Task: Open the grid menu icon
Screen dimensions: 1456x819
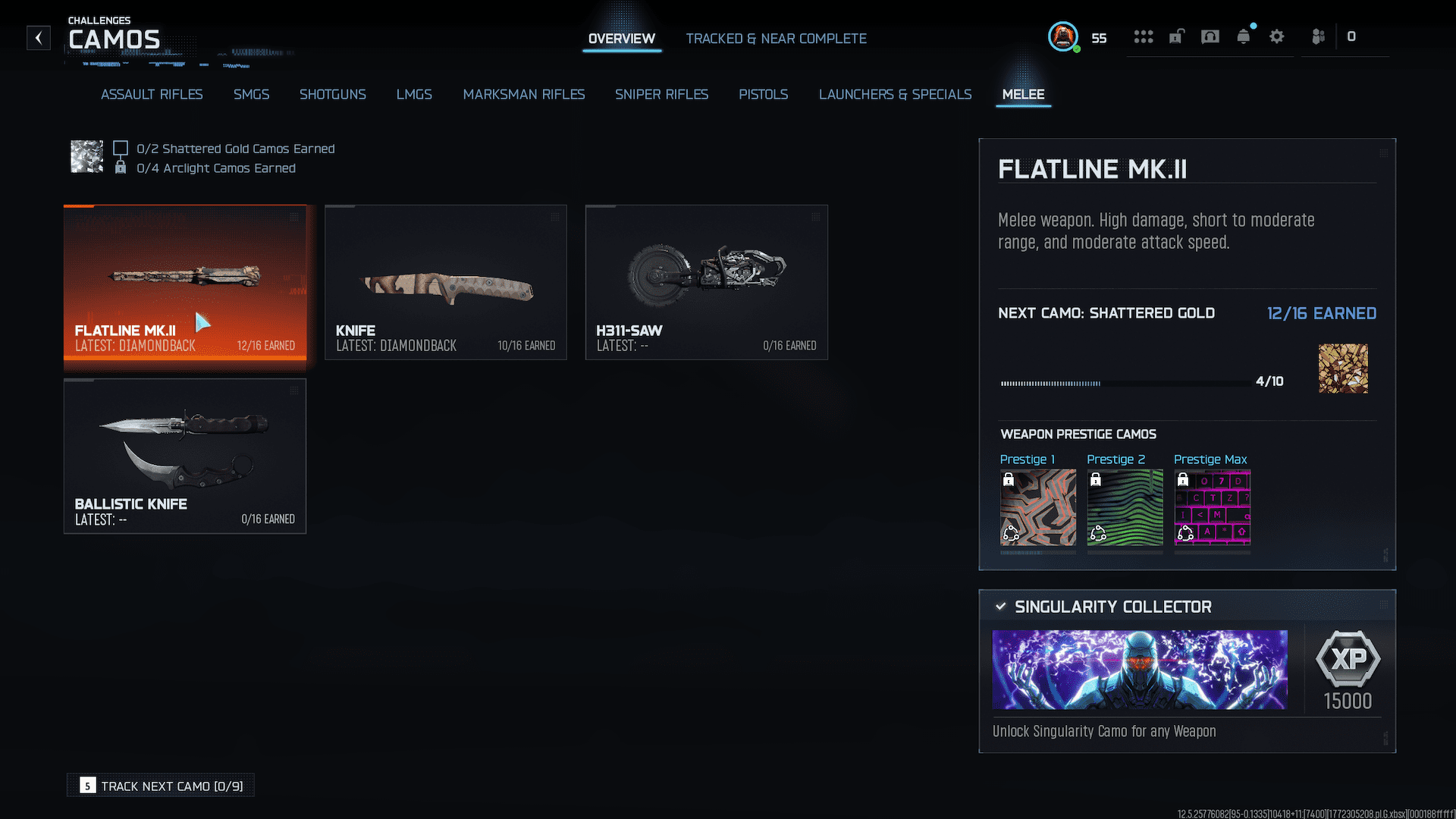Action: click(x=1144, y=36)
